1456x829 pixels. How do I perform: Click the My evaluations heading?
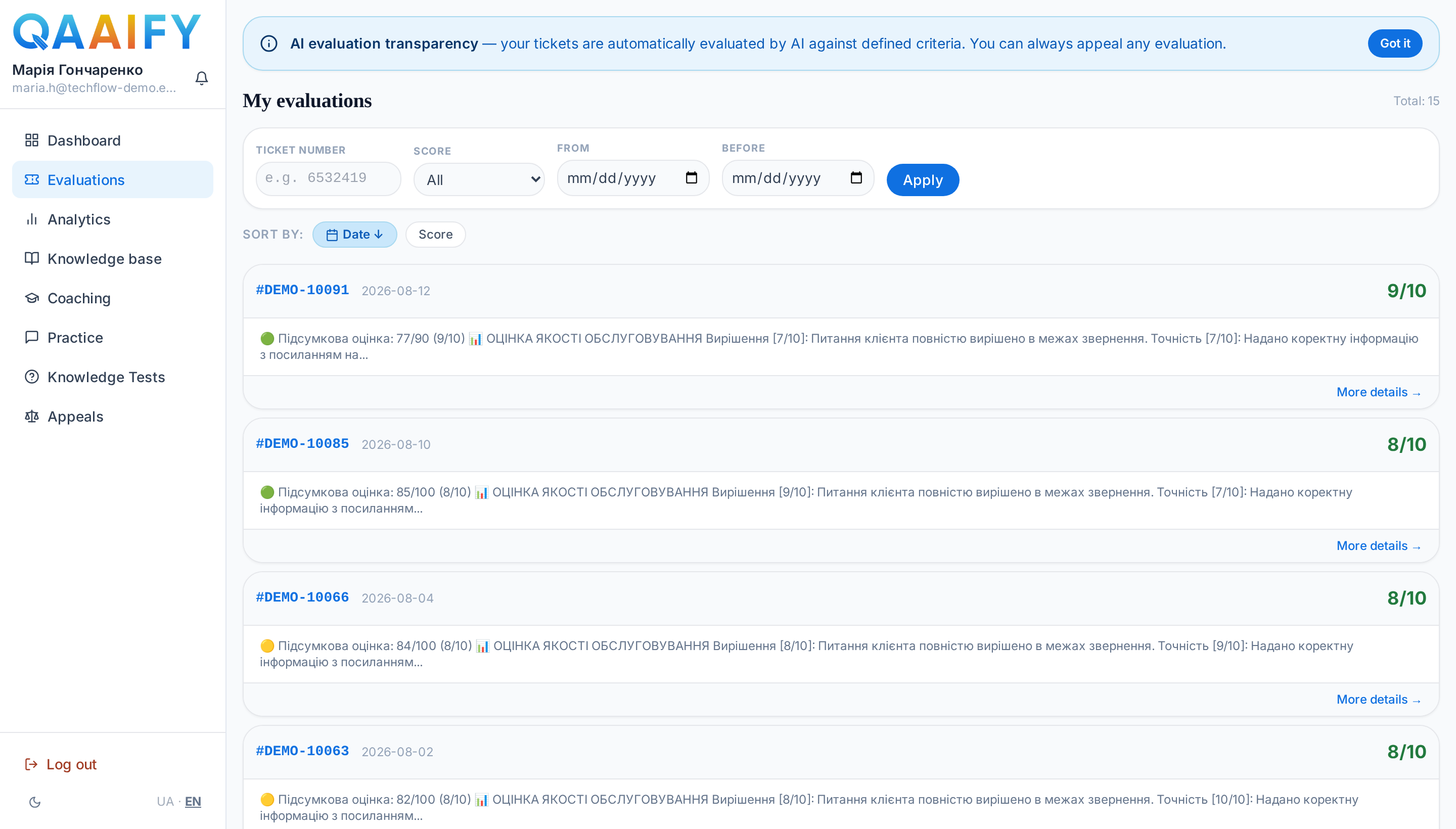tap(307, 101)
